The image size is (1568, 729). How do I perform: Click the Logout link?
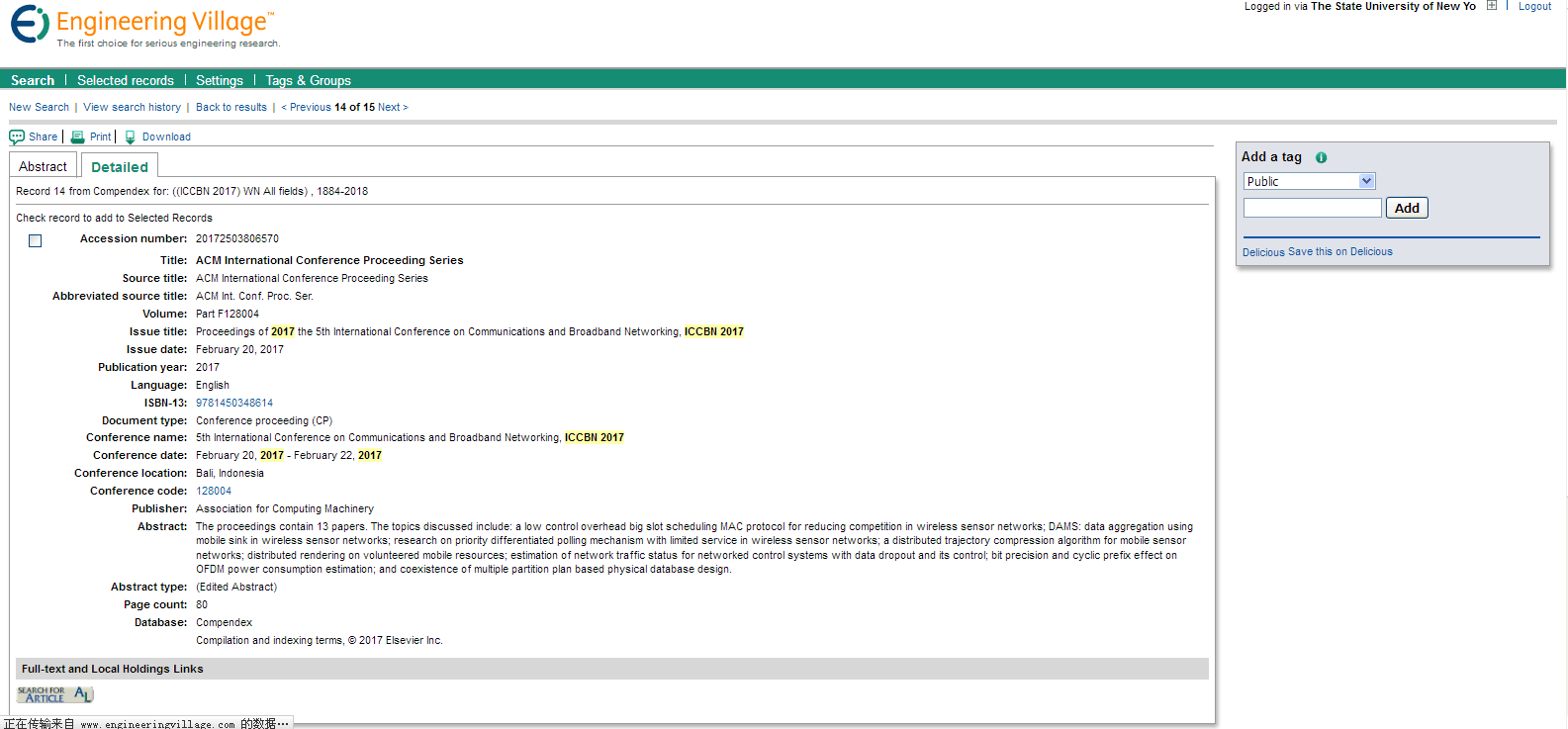click(1535, 6)
